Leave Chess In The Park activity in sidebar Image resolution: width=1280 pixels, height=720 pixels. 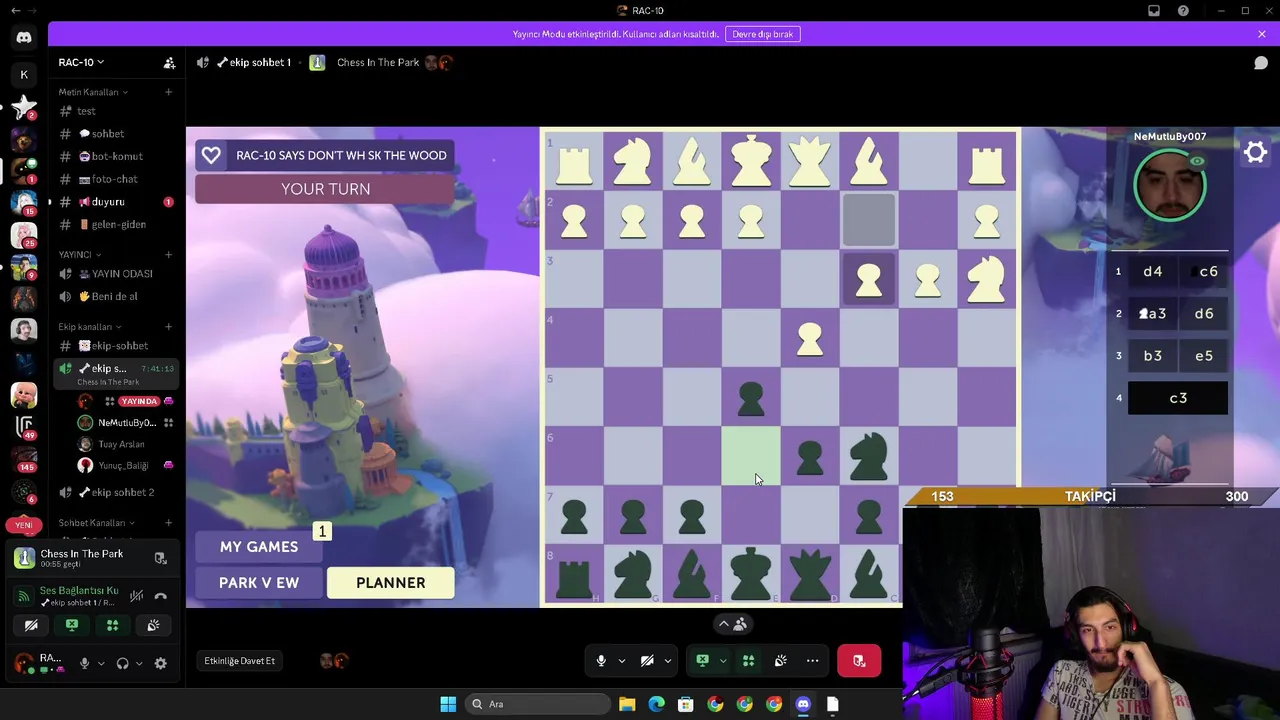(x=160, y=558)
